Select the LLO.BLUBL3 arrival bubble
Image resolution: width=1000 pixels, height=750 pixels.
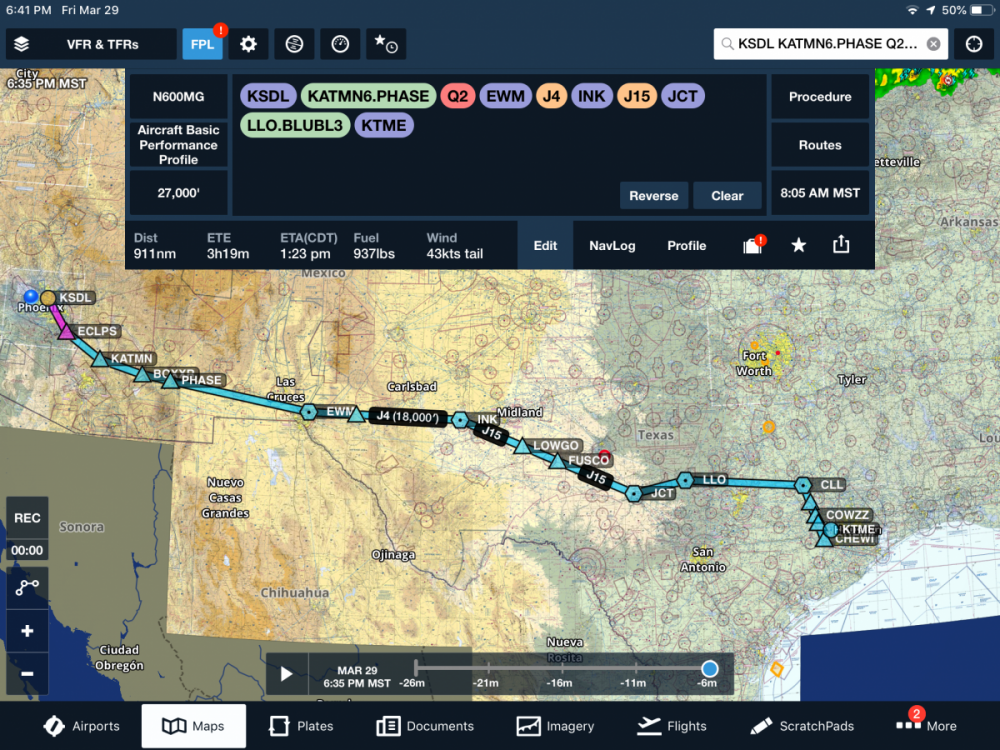tap(295, 125)
